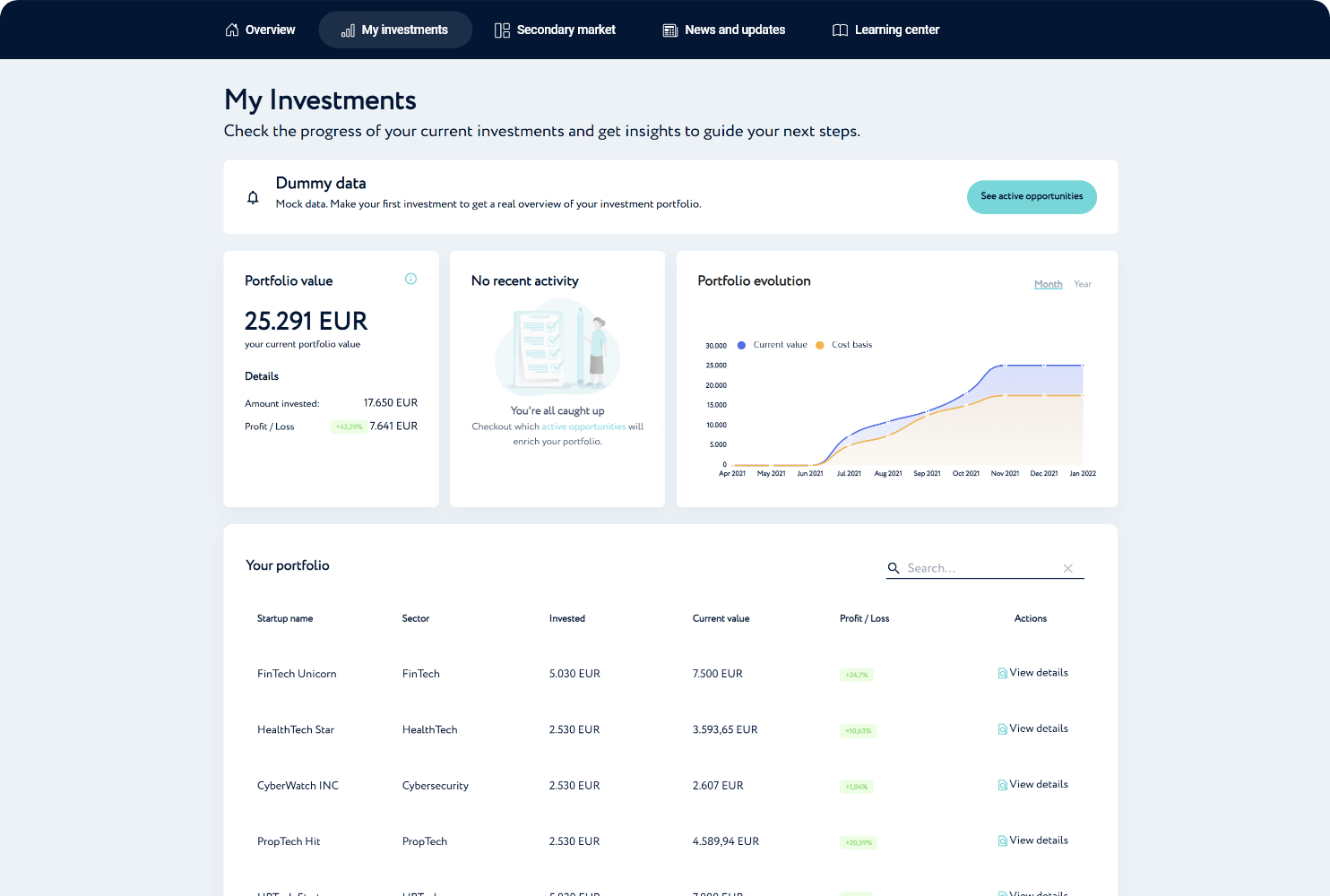View details for CyberWatch INC

point(1032,785)
